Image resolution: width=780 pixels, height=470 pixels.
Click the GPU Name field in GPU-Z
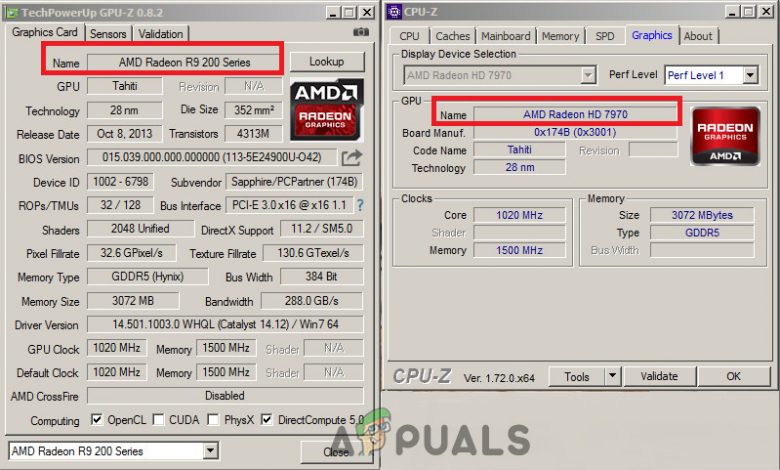(184, 62)
